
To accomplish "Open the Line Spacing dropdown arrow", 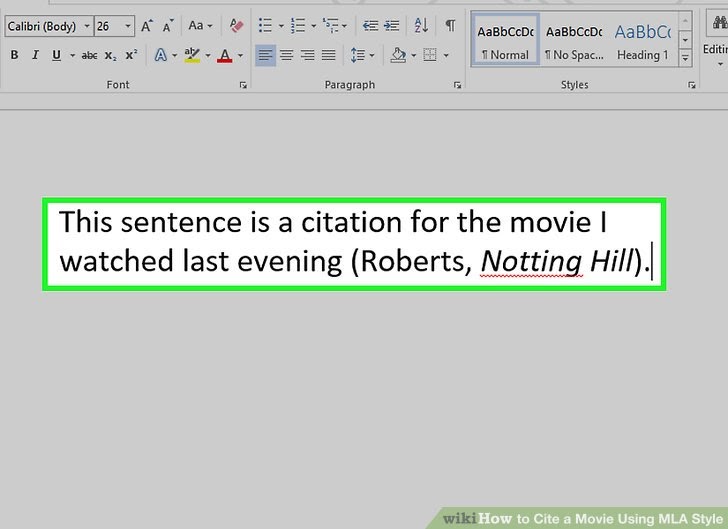I will [372, 55].
